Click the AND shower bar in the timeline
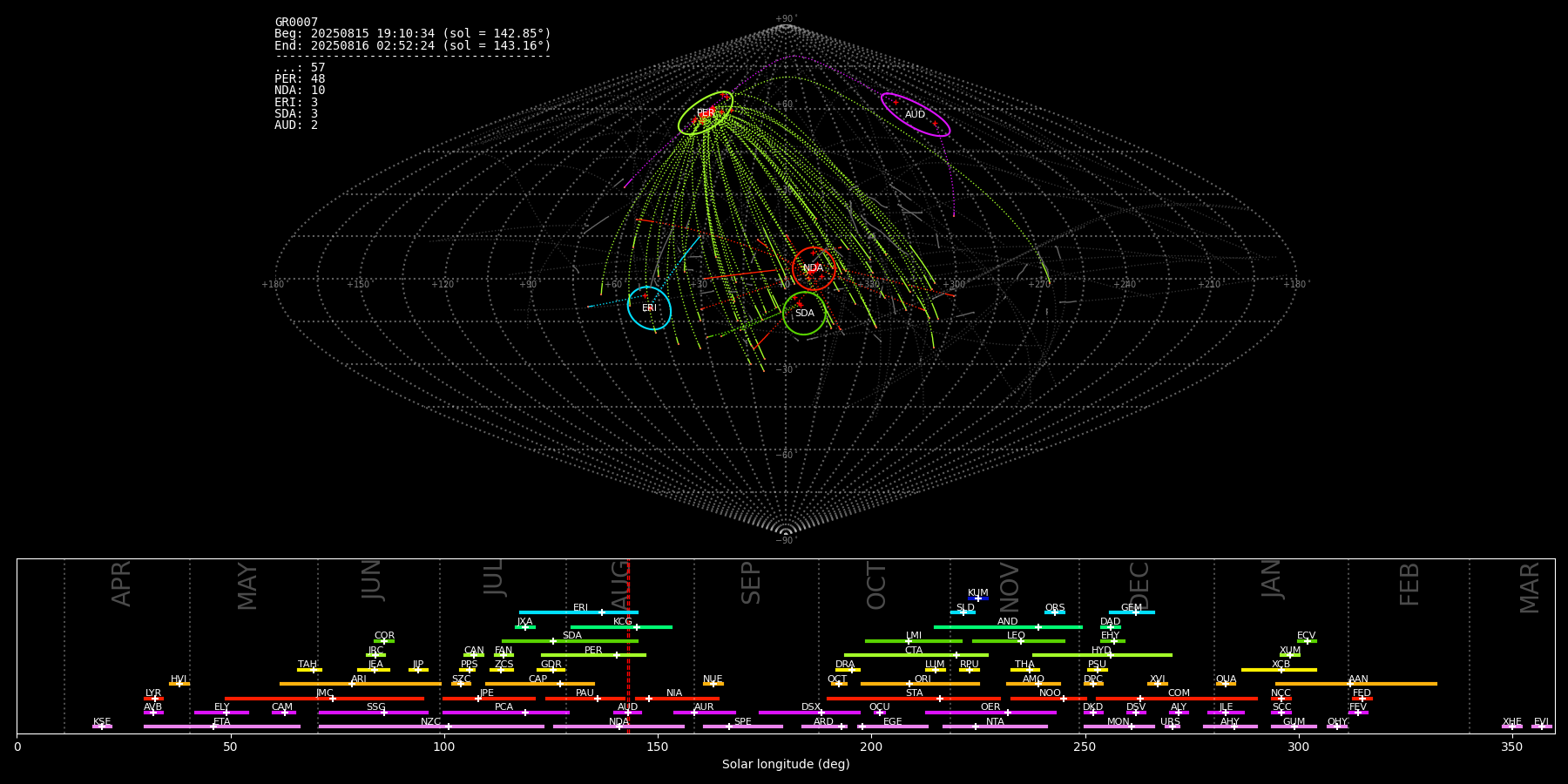 [1008, 627]
